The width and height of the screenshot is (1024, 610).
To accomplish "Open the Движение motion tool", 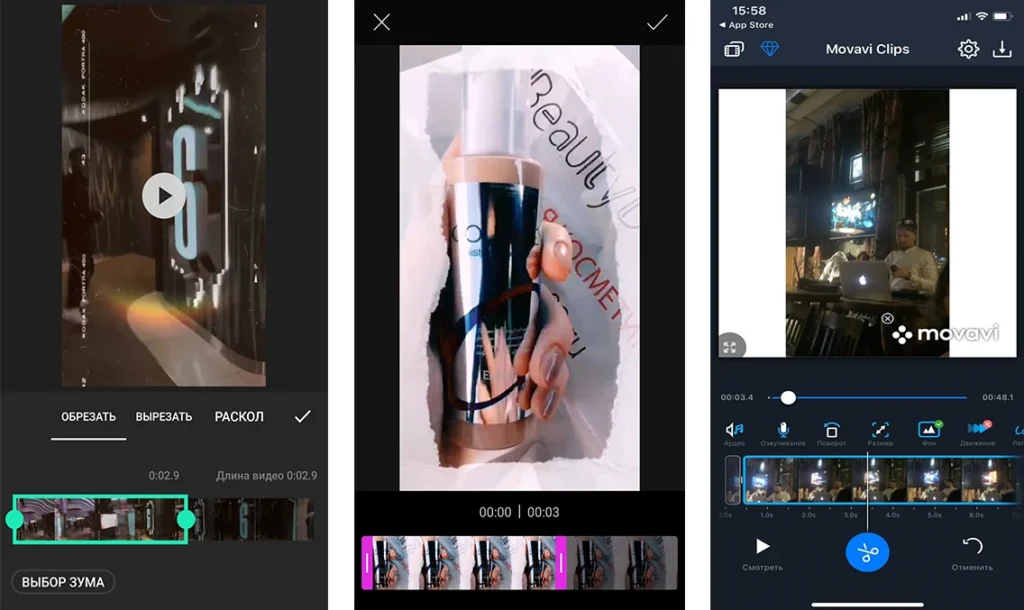I will tap(978, 433).
